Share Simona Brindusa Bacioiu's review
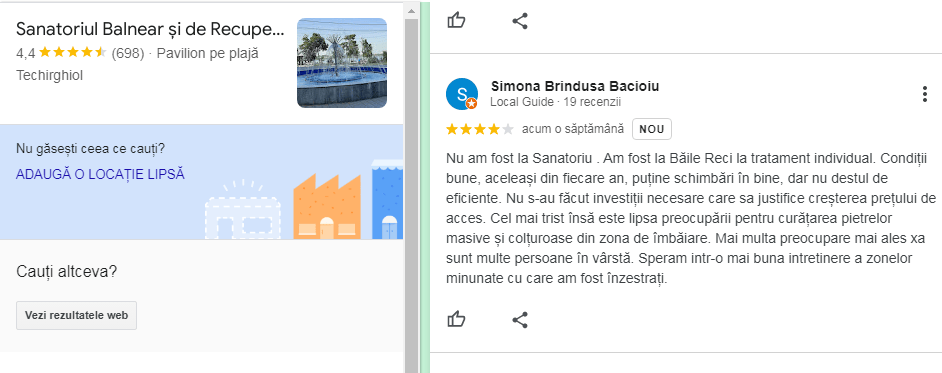The image size is (942, 373). [520, 320]
